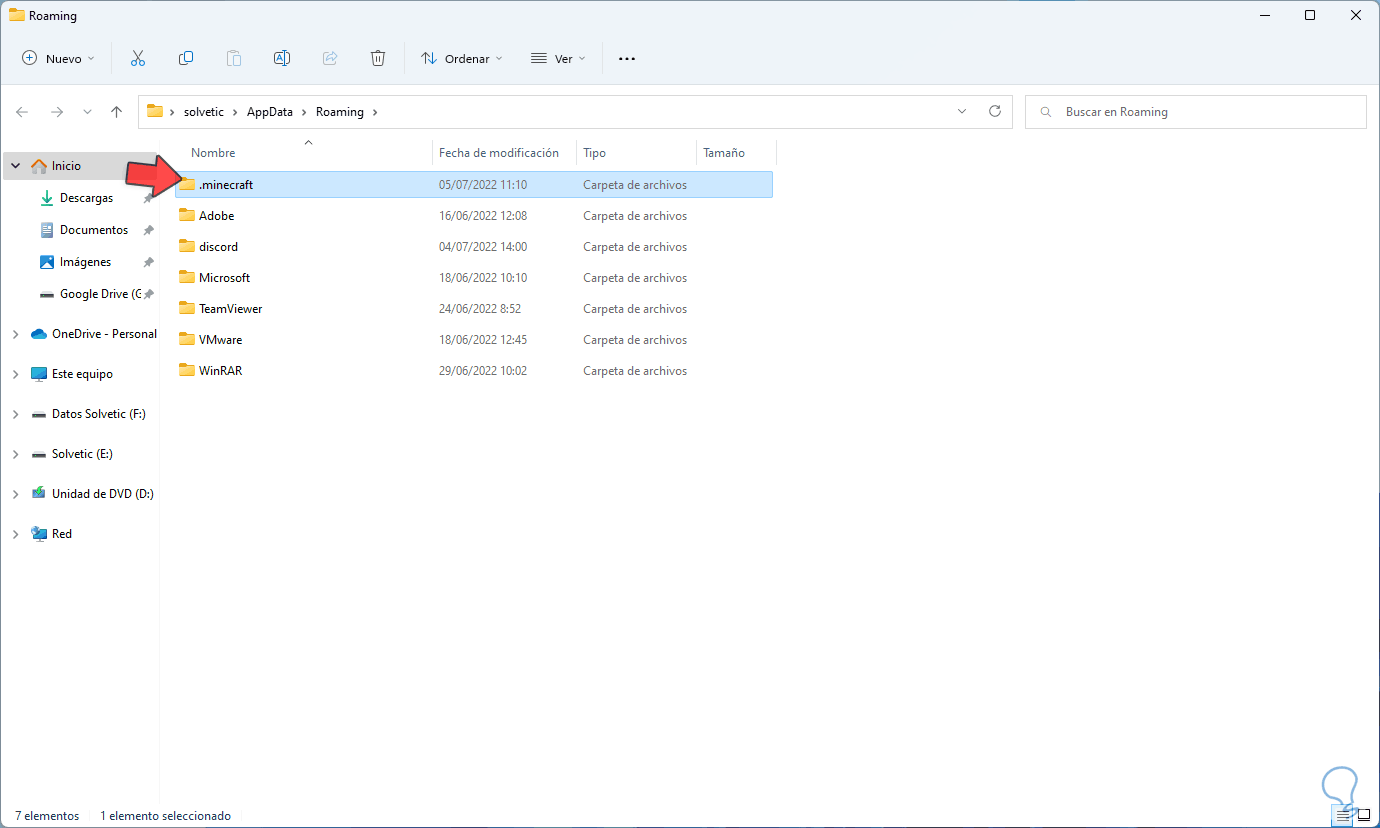This screenshot has height=828, width=1380.
Task: Select Inicio in the navigation pane
Action: [x=66, y=166]
